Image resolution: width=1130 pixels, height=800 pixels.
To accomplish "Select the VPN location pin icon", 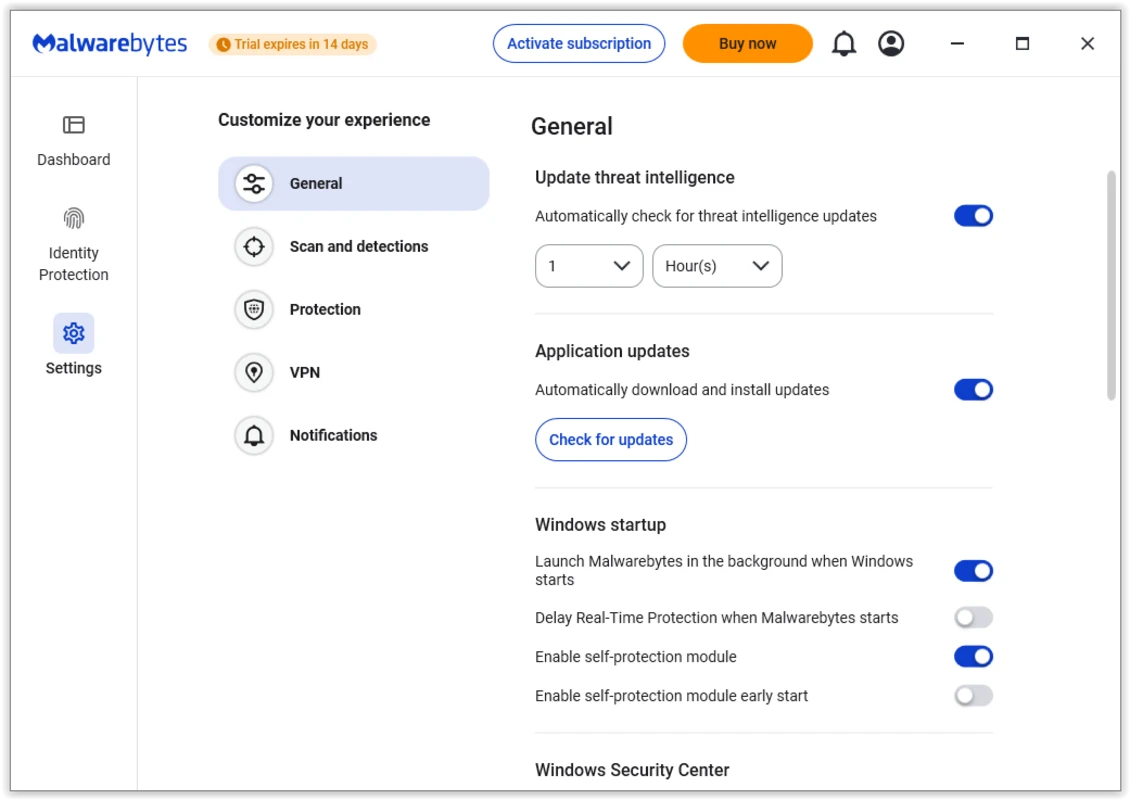I will coord(253,372).
